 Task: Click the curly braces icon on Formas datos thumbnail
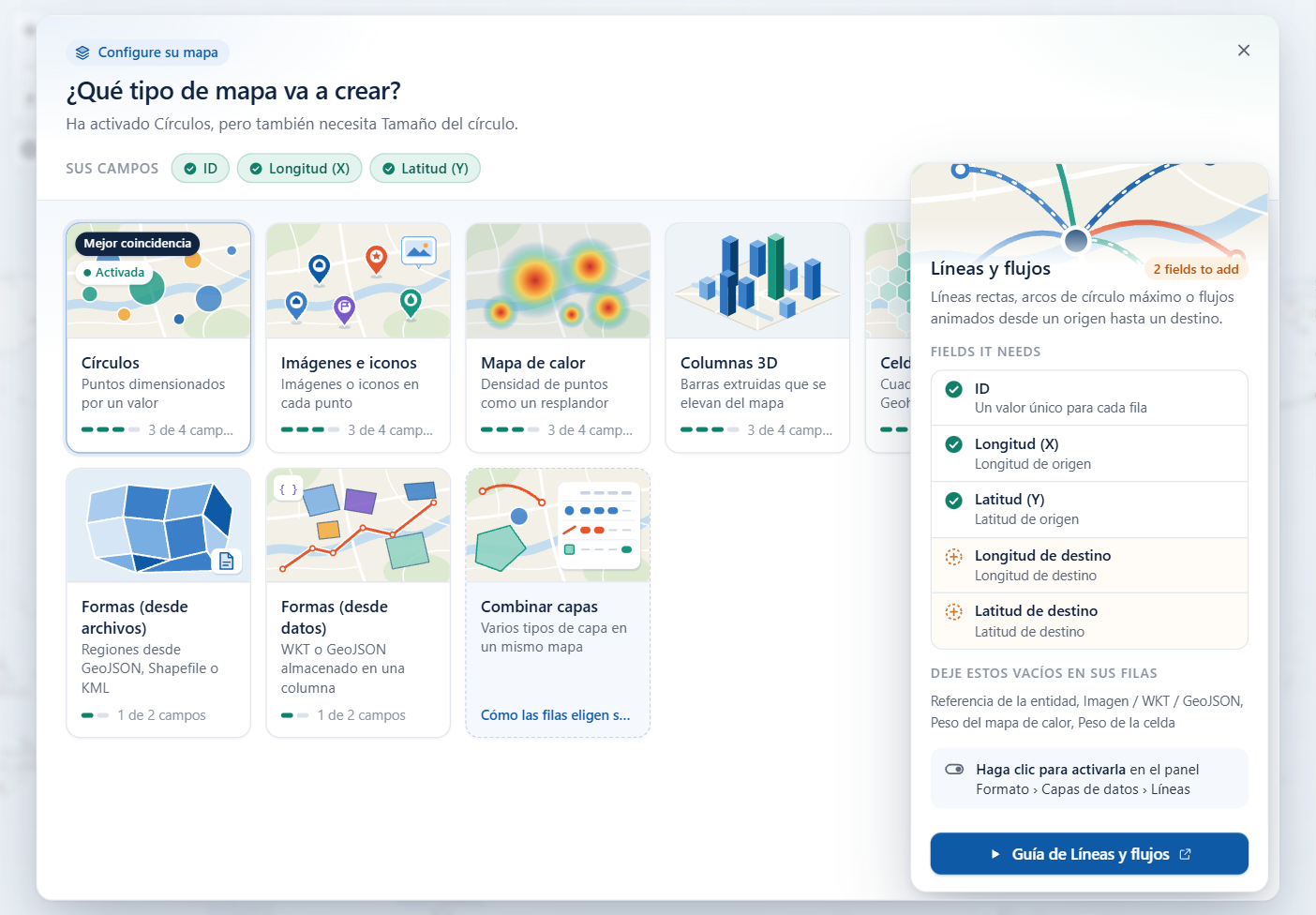(x=288, y=488)
